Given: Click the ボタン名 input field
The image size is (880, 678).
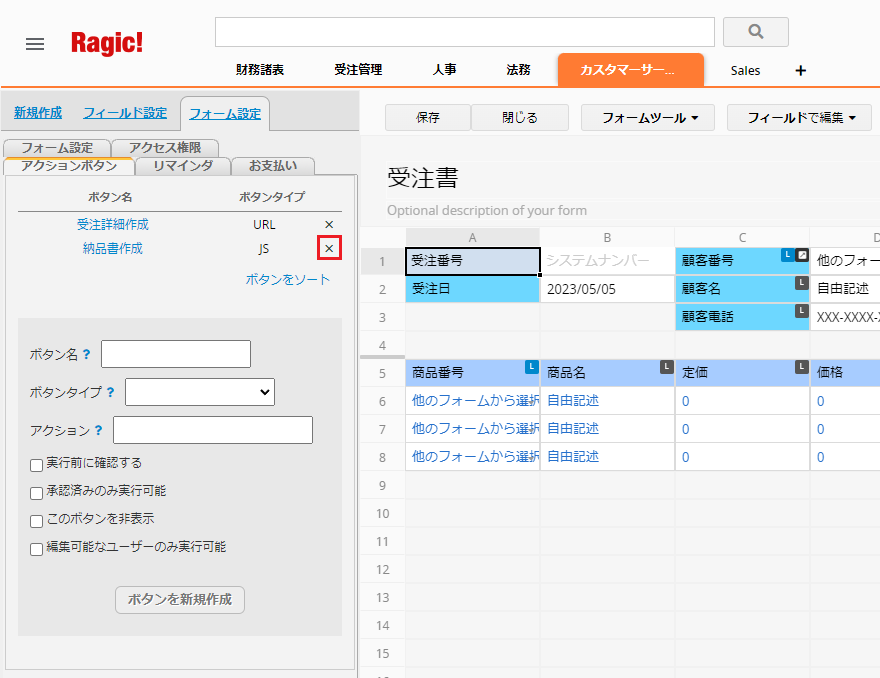Looking at the screenshot, I should [x=176, y=354].
